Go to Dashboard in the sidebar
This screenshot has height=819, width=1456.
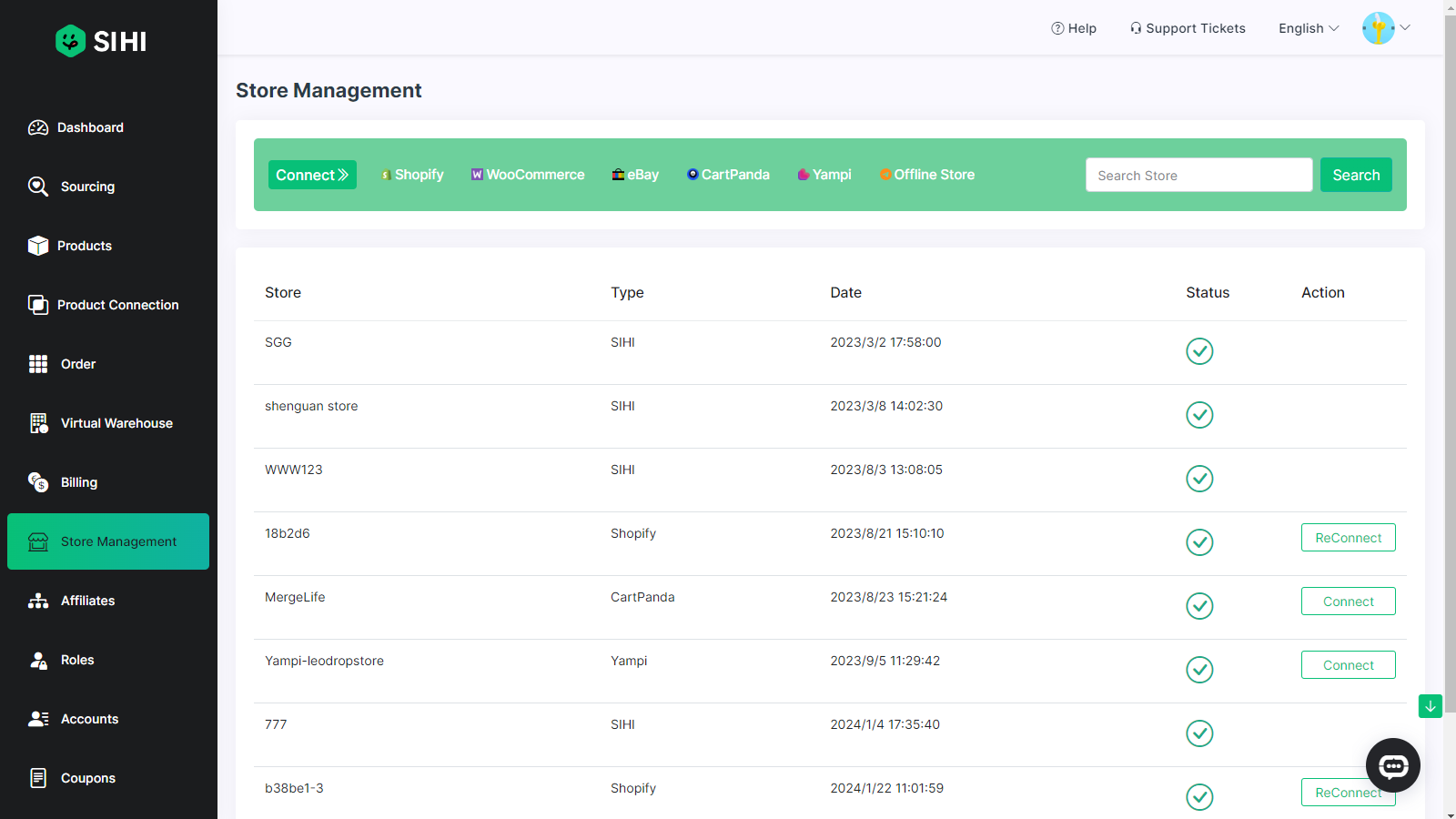pos(90,127)
